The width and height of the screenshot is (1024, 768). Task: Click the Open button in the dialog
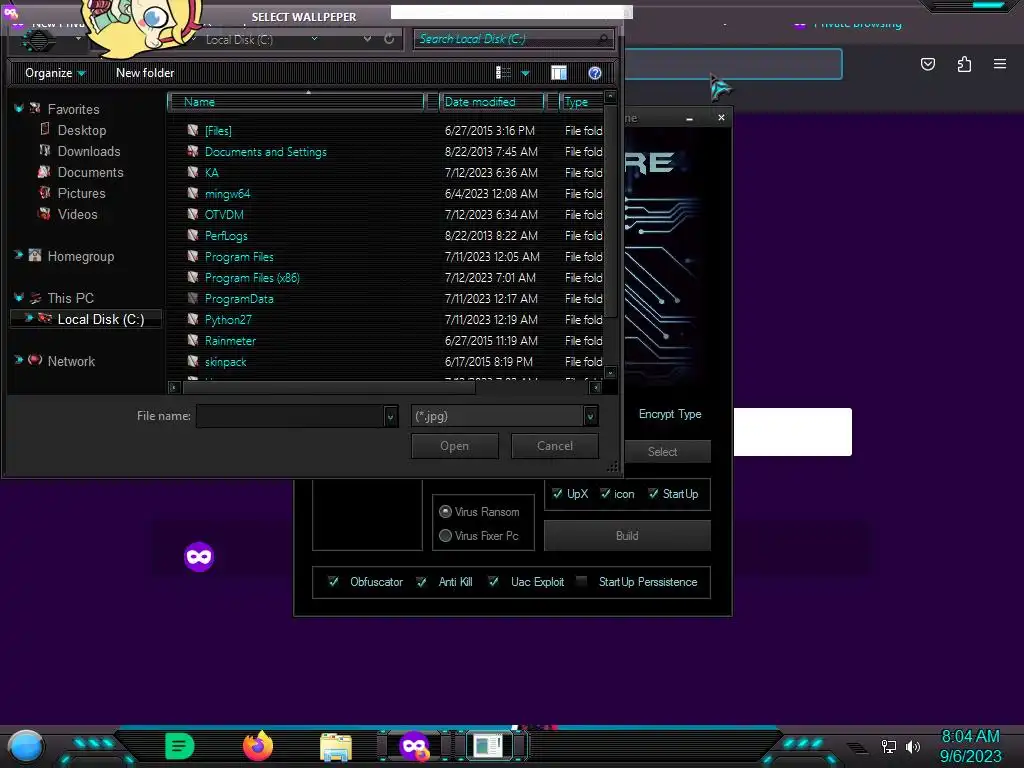455,446
